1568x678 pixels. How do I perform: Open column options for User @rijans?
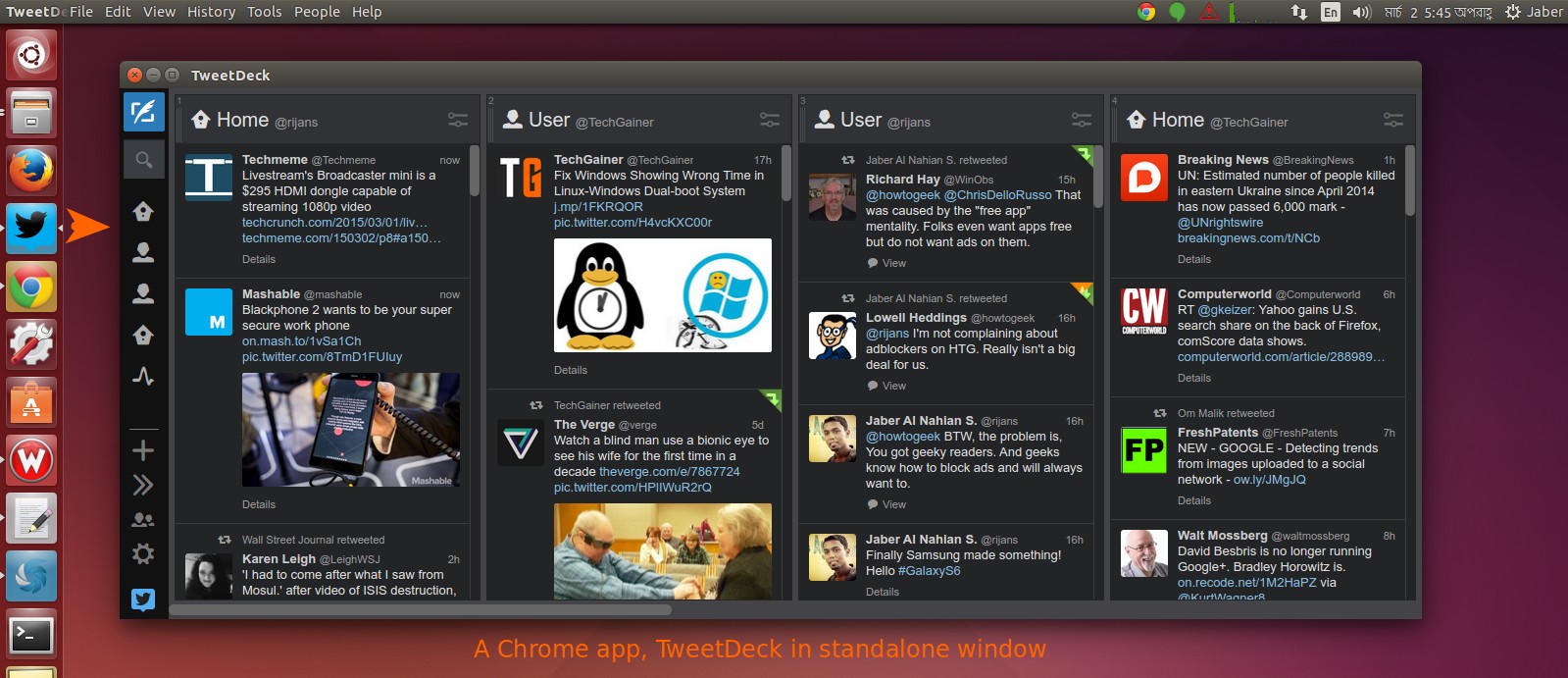pyautogui.click(x=1082, y=120)
